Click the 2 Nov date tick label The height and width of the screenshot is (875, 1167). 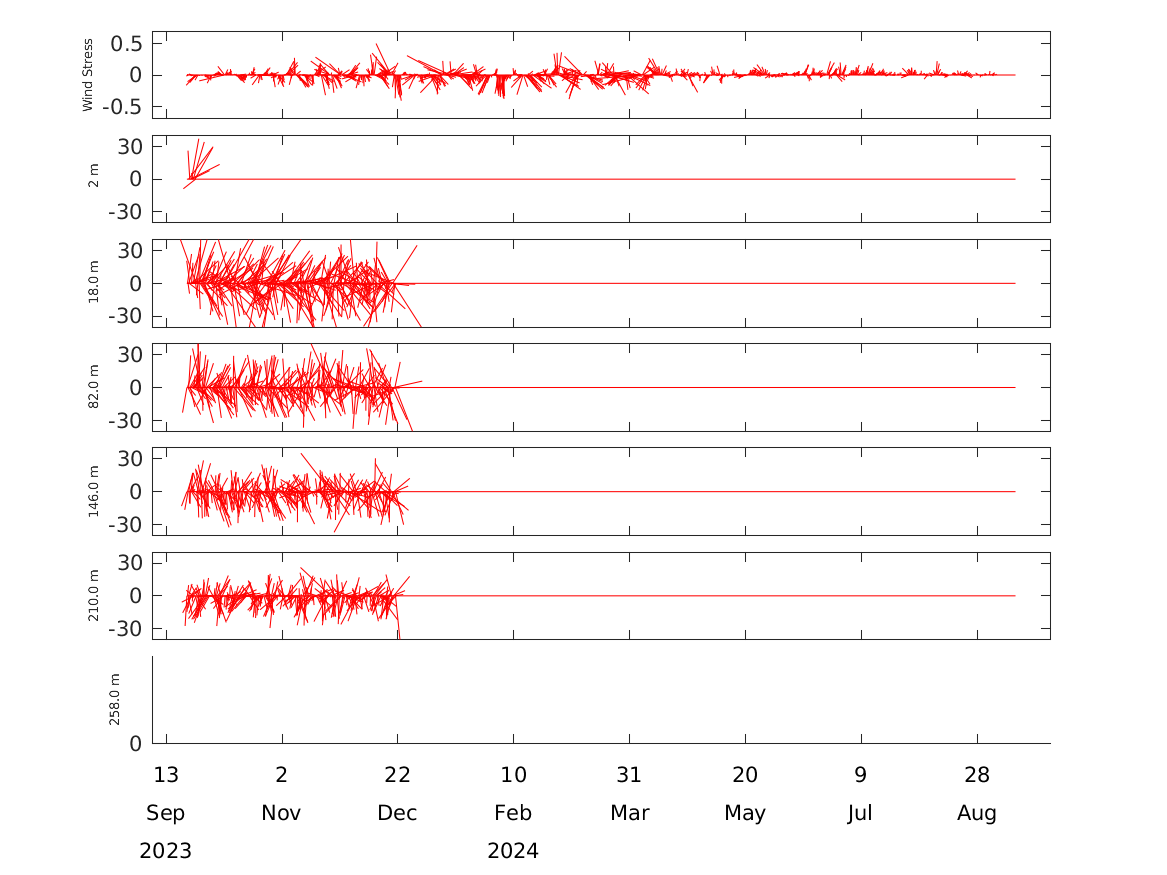pyautogui.click(x=282, y=775)
